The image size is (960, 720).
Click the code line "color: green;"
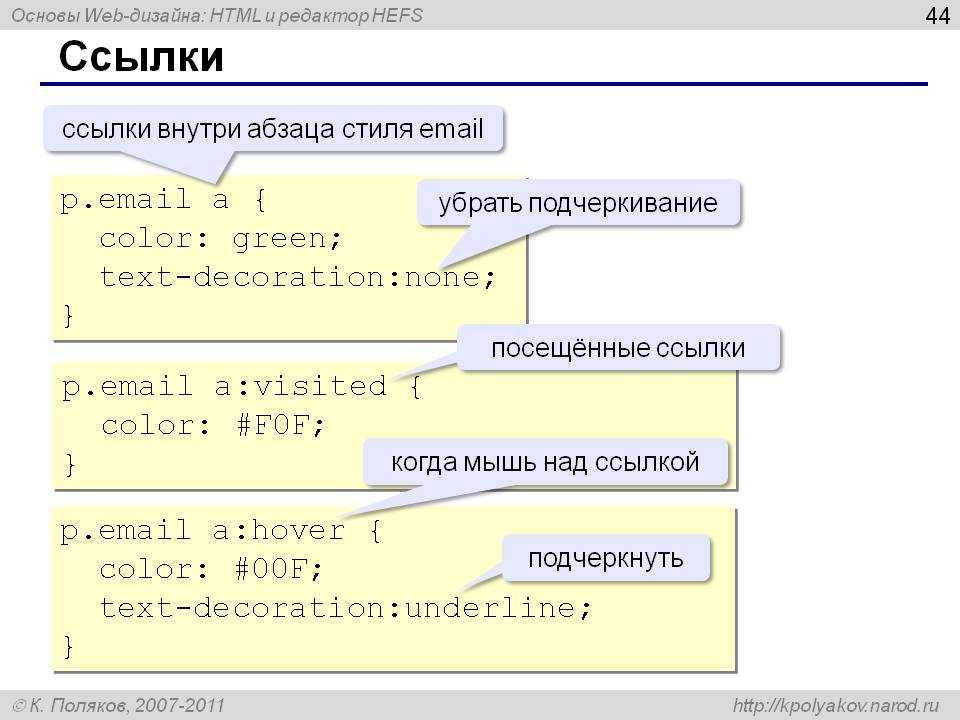pyautogui.click(x=220, y=238)
